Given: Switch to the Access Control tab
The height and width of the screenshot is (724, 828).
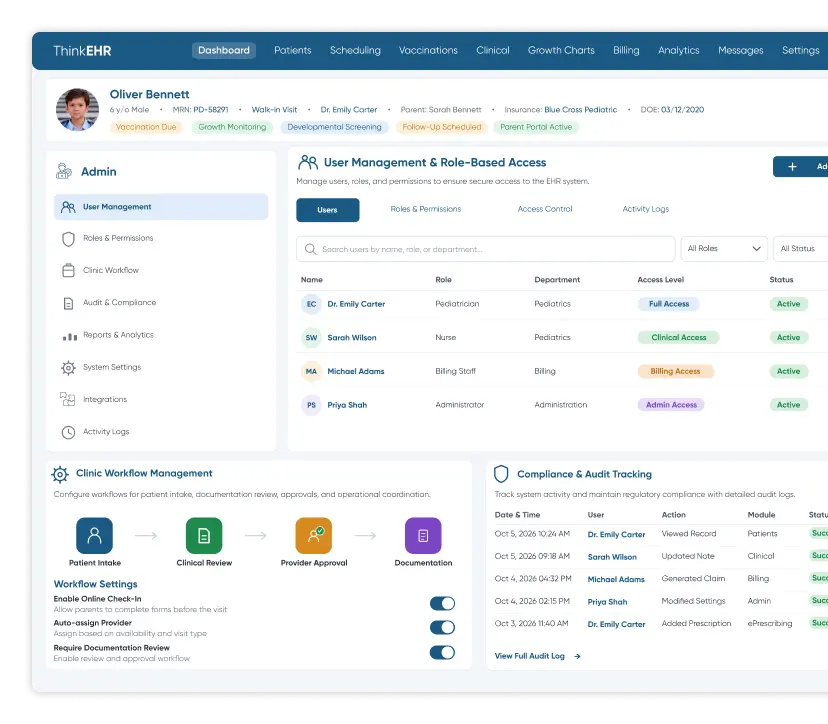Looking at the screenshot, I should 545,209.
